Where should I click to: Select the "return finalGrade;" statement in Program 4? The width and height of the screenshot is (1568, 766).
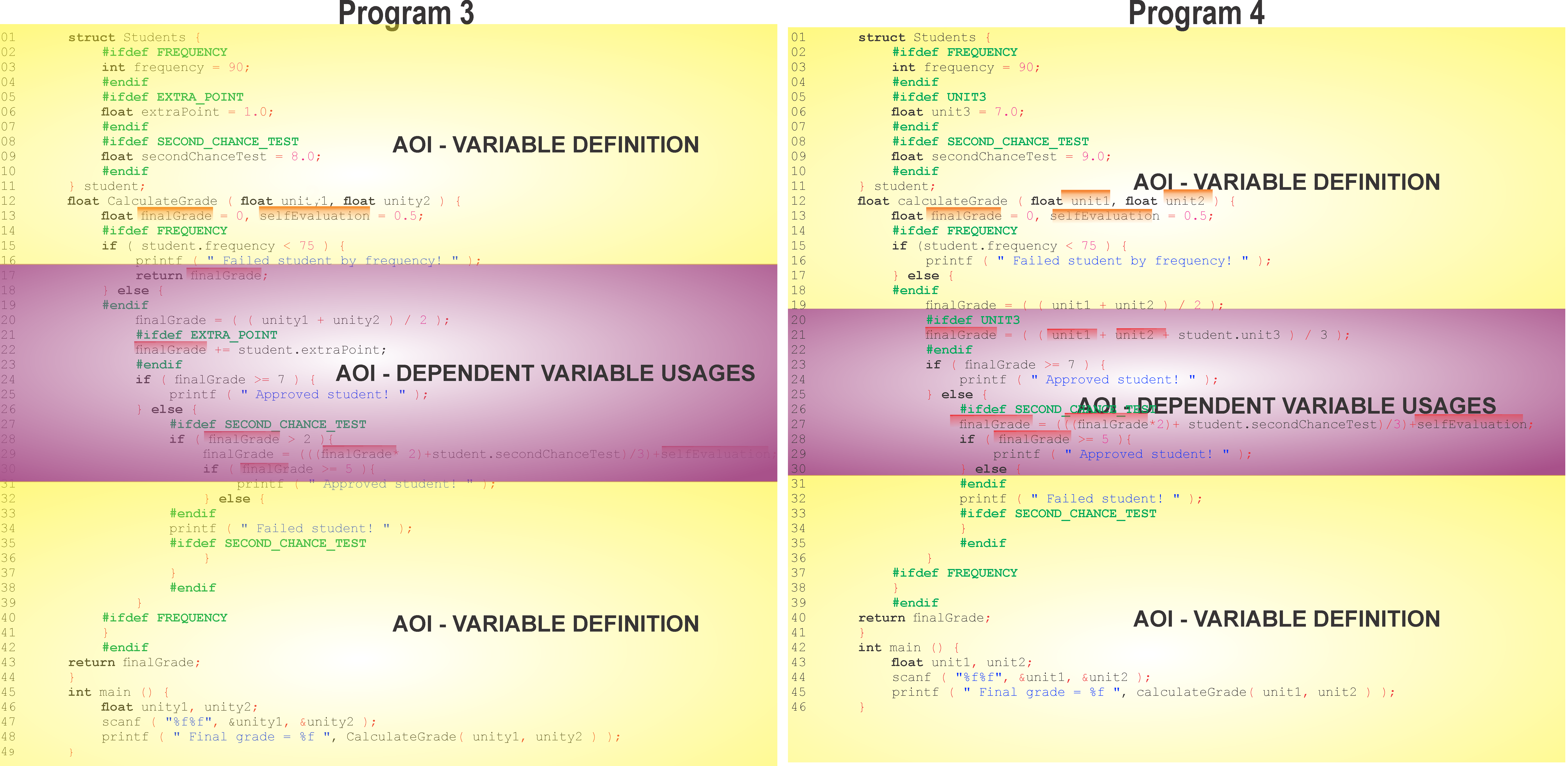924,618
